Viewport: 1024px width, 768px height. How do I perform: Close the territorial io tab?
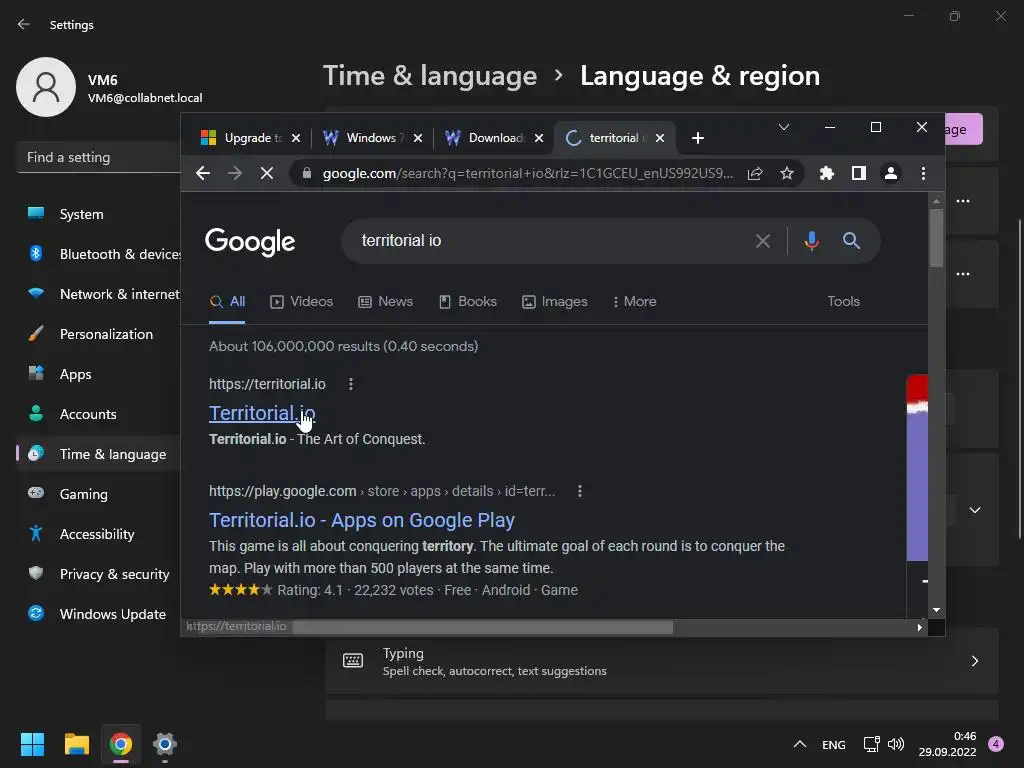tap(660, 138)
